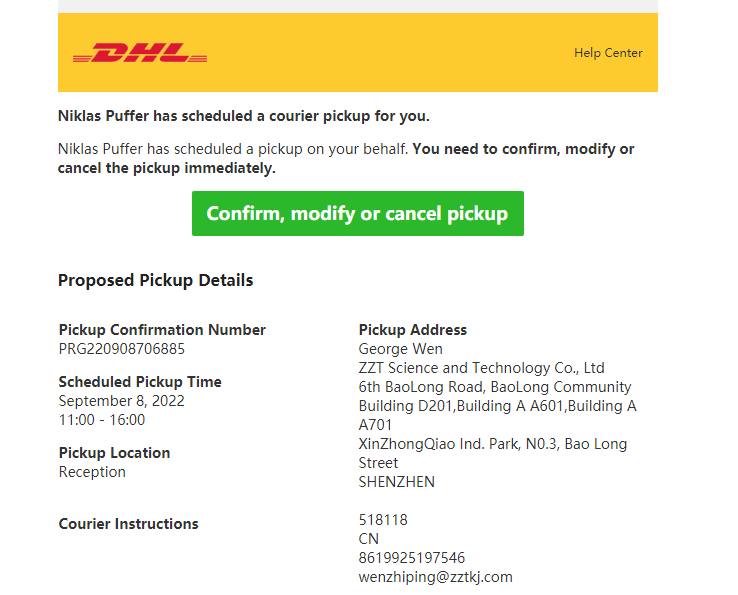Click the wenzhiping@zztkj.com email address
738x595 pixels.
point(435,577)
